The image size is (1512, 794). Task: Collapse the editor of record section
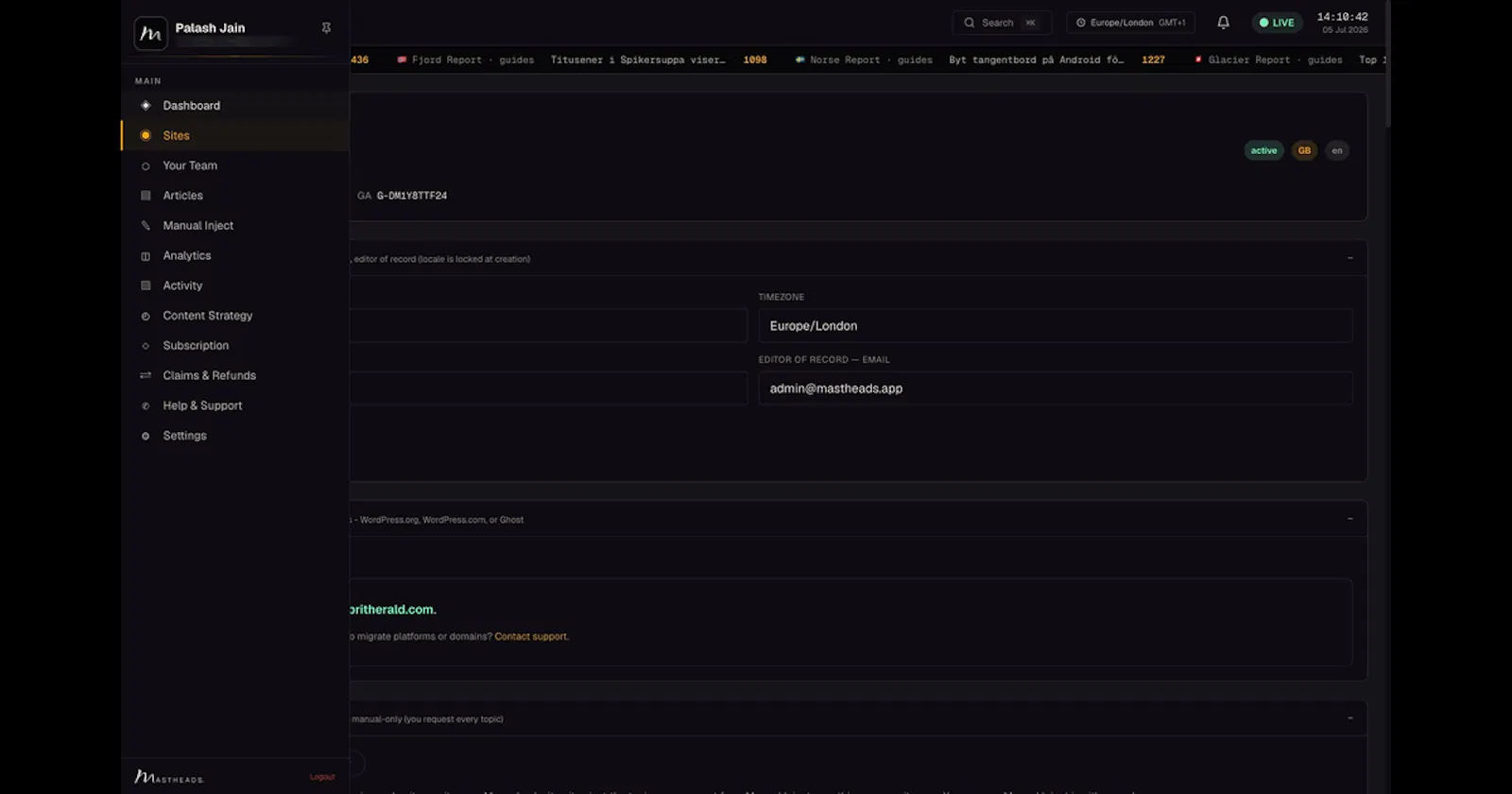click(x=1349, y=258)
